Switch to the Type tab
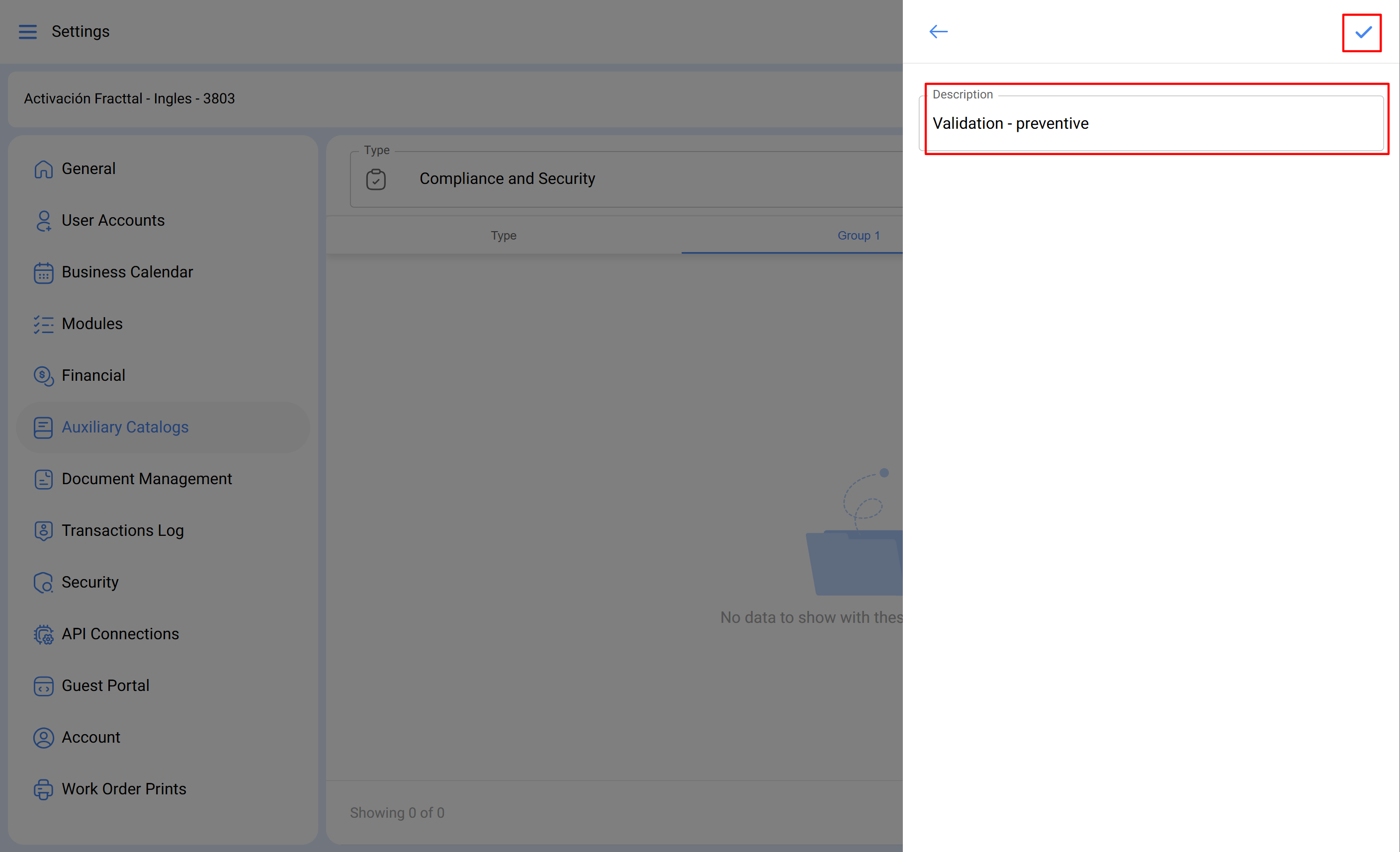The width and height of the screenshot is (1400, 852). coord(504,236)
